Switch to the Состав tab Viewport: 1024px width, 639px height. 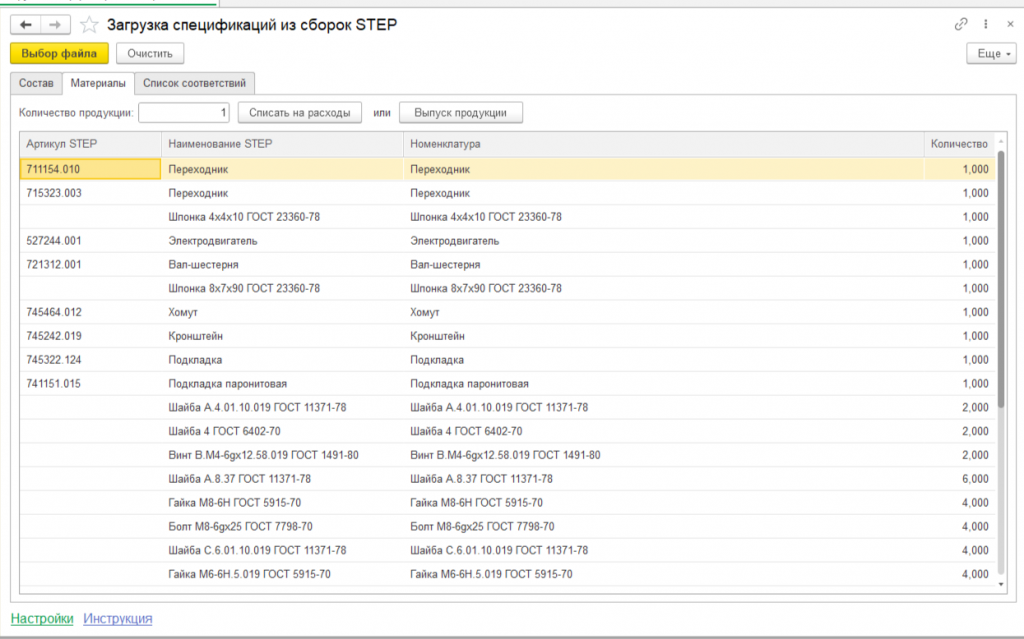[x=36, y=83]
